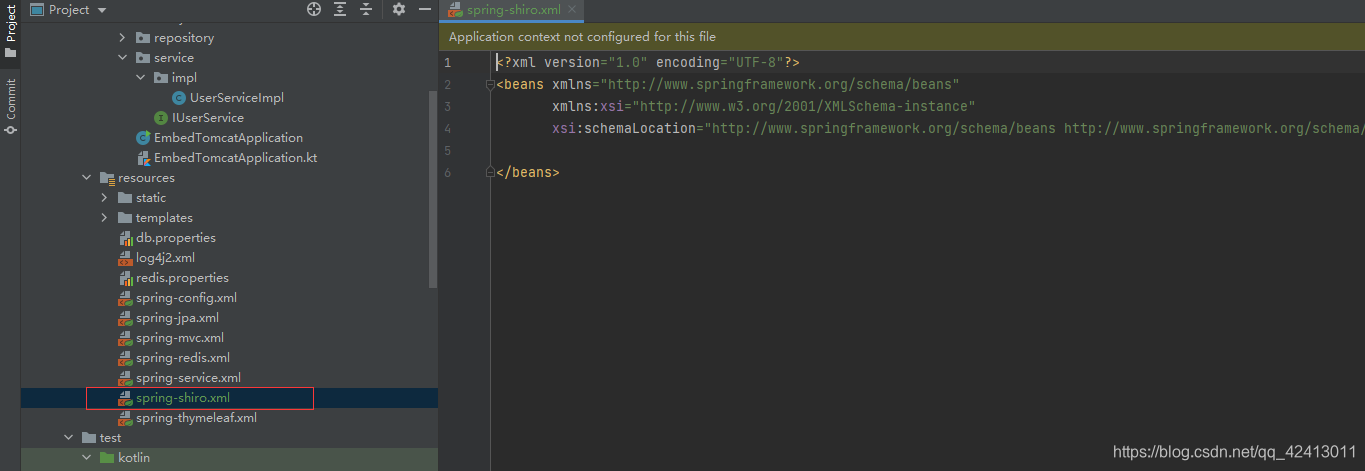Switch to the Project side tool tab
The width and height of the screenshot is (1365, 471).
10,32
